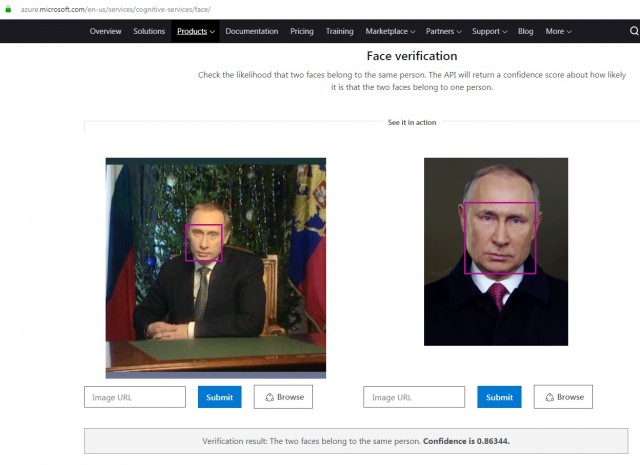Click the 'See it in action' label
The height and width of the screenshot is (465, 640).
point(412,122)
